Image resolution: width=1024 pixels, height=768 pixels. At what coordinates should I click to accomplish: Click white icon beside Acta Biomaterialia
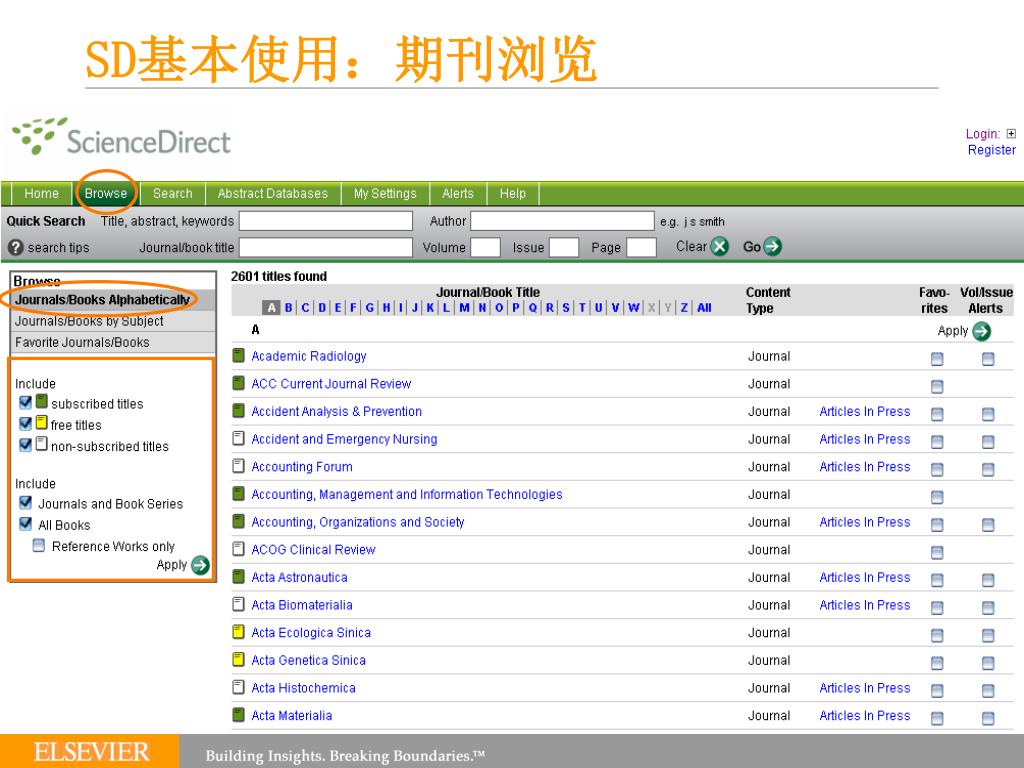click(x=238, y=604)
